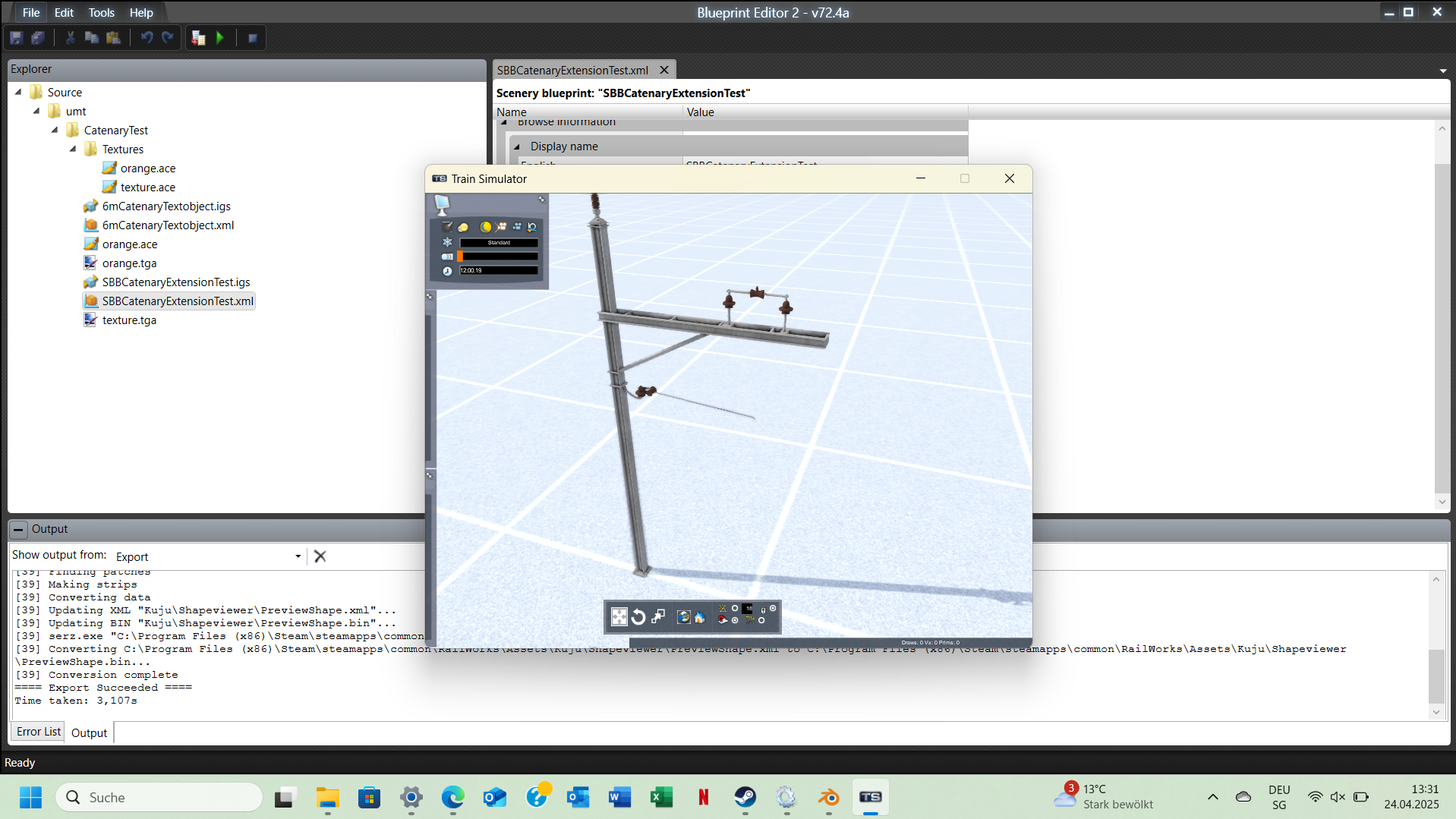The image size is (1456, 819).
Task: Open Steam from the Windows taskbar
Action: point(745,797)
